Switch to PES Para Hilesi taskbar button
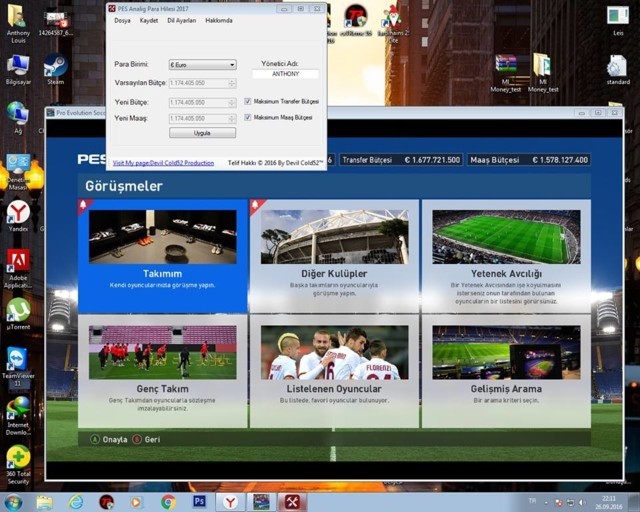 [x=292, y=502]
